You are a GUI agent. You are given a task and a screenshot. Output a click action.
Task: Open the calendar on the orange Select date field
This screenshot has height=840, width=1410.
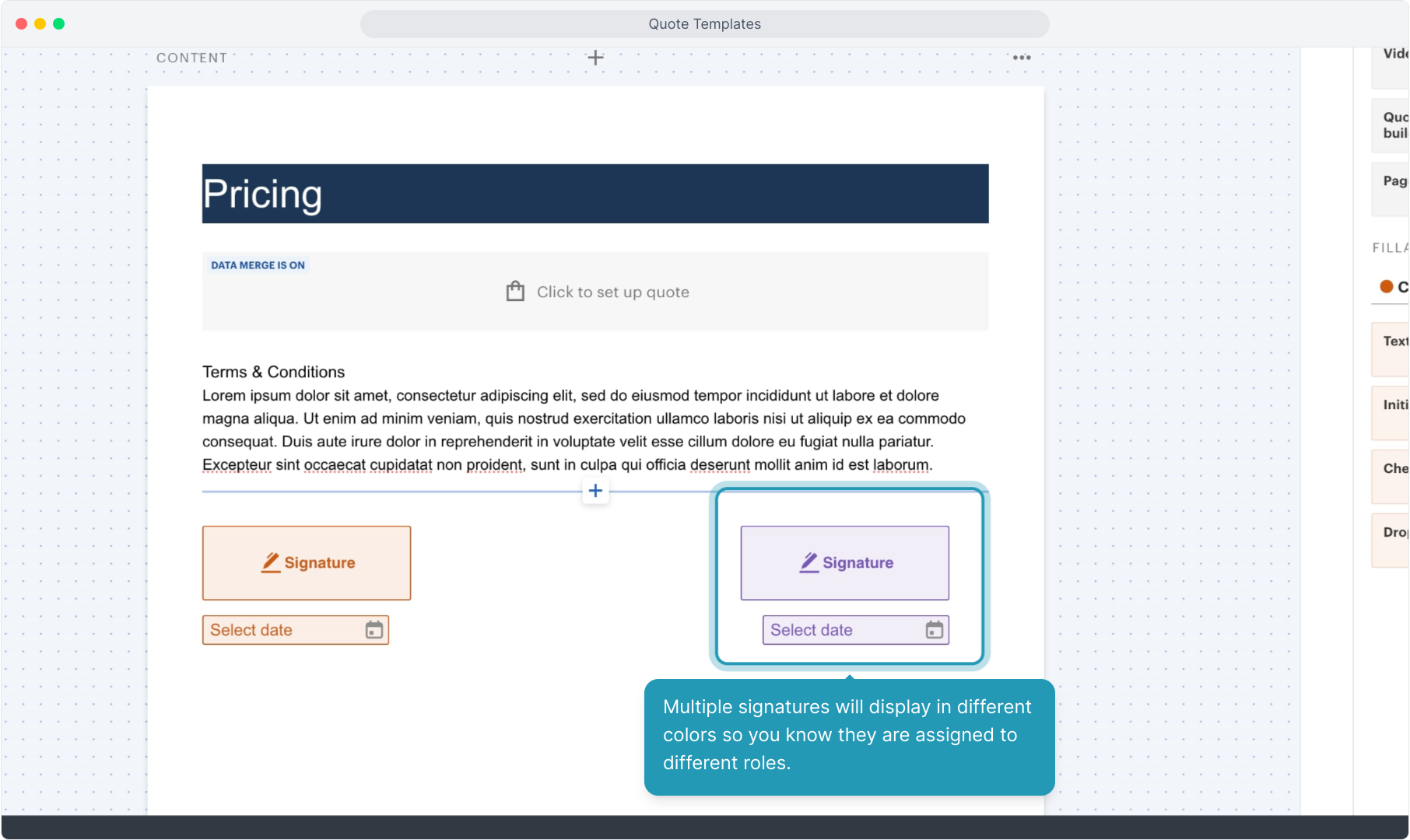(374, 630)
